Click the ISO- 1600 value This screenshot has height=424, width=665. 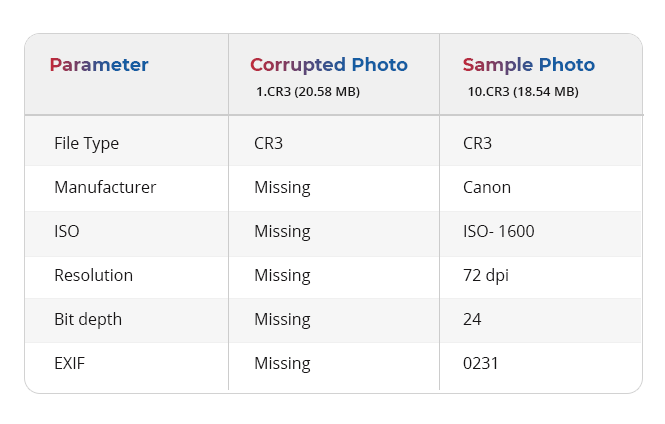[x=499, y=231]
